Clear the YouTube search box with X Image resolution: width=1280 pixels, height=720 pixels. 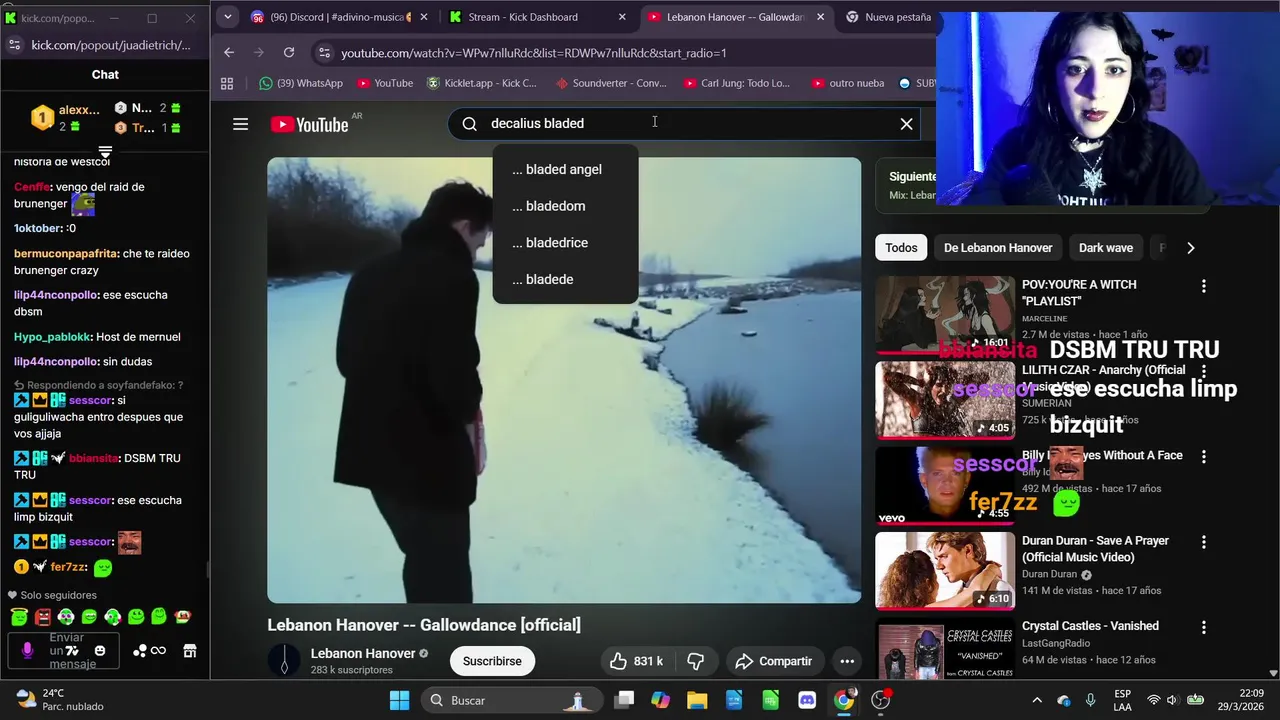(x=906, y=124)
